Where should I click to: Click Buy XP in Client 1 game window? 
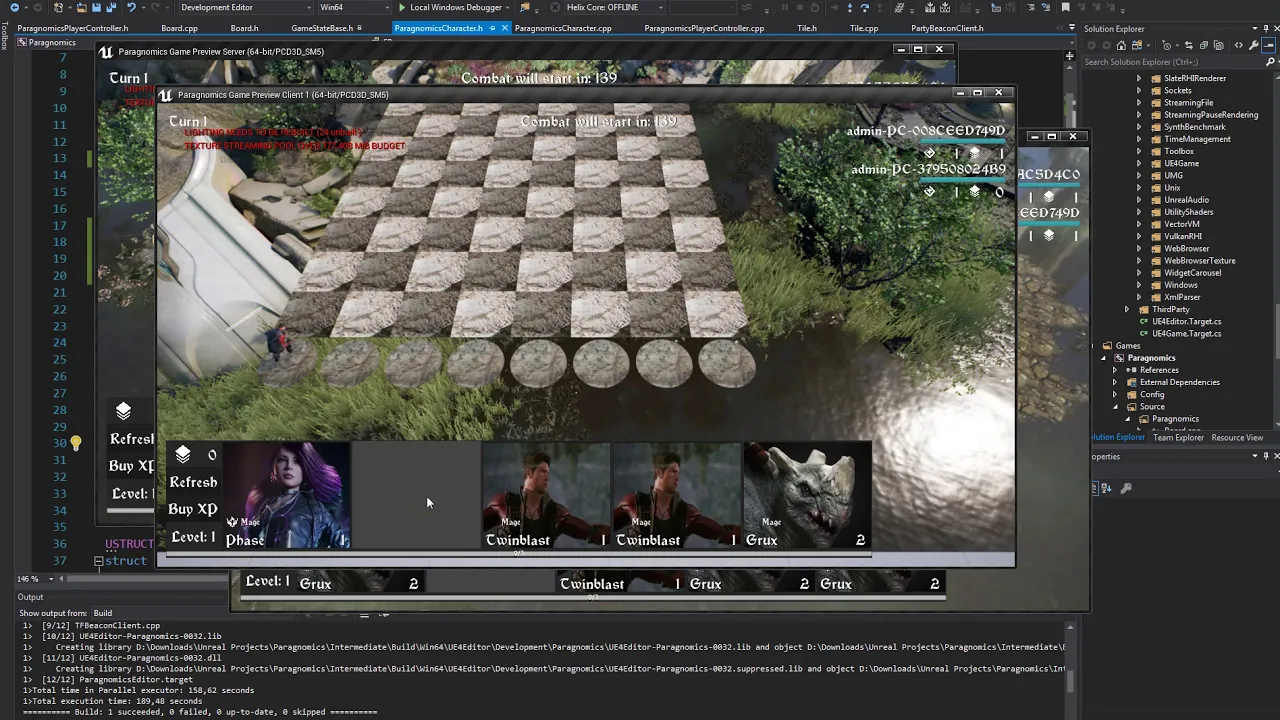point(193,509)
